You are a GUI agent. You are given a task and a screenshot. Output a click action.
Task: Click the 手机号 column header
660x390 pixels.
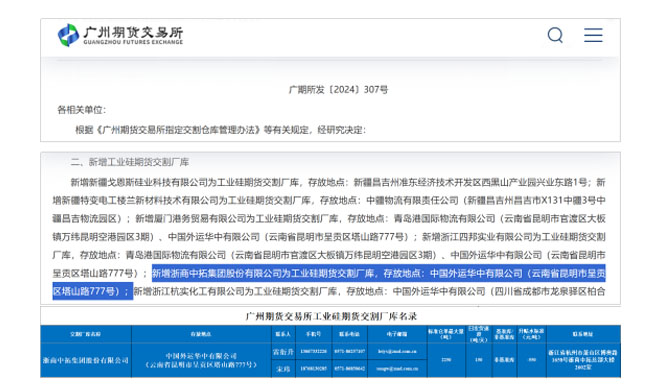(313, 334)
